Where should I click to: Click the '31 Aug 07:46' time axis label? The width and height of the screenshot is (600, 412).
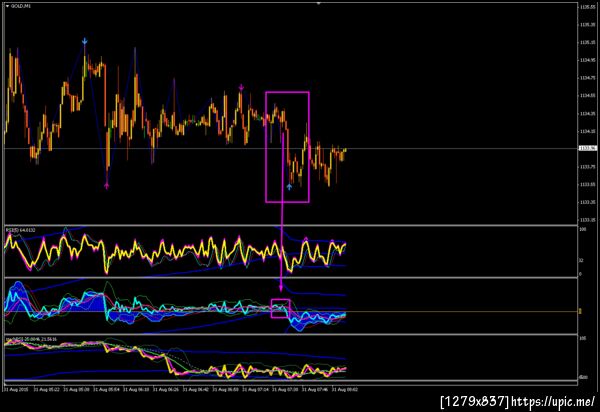(315, 389)
